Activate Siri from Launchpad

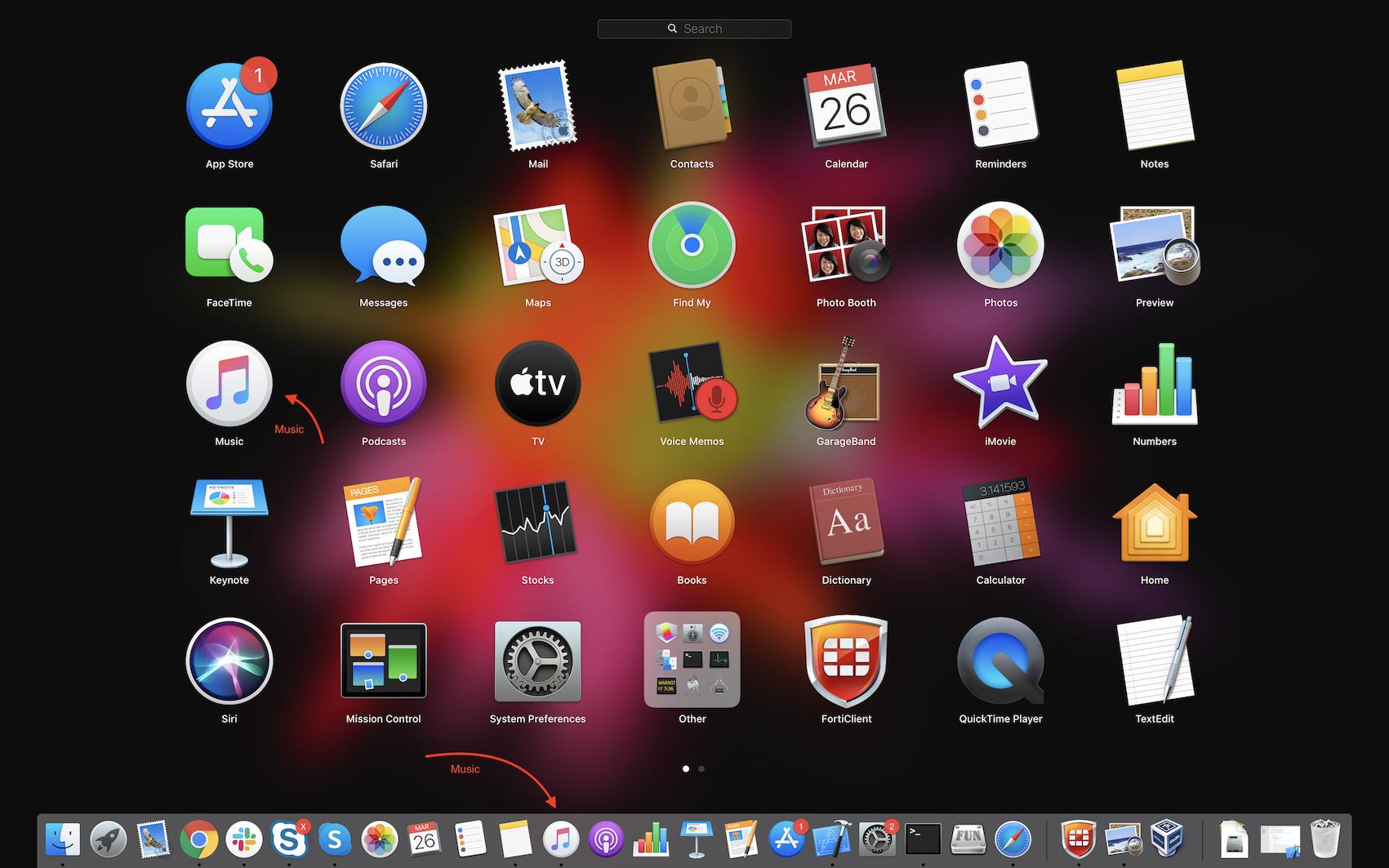pos(229,661)
